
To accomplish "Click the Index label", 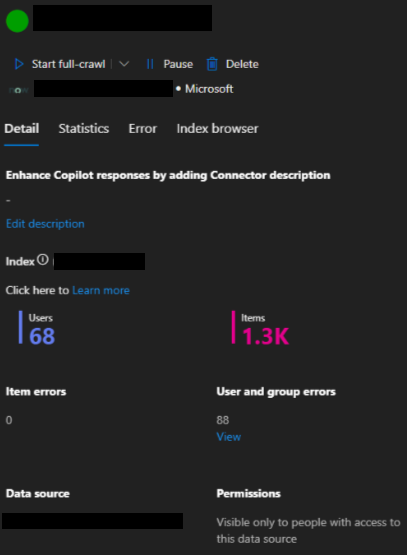I will pos(20,261).
